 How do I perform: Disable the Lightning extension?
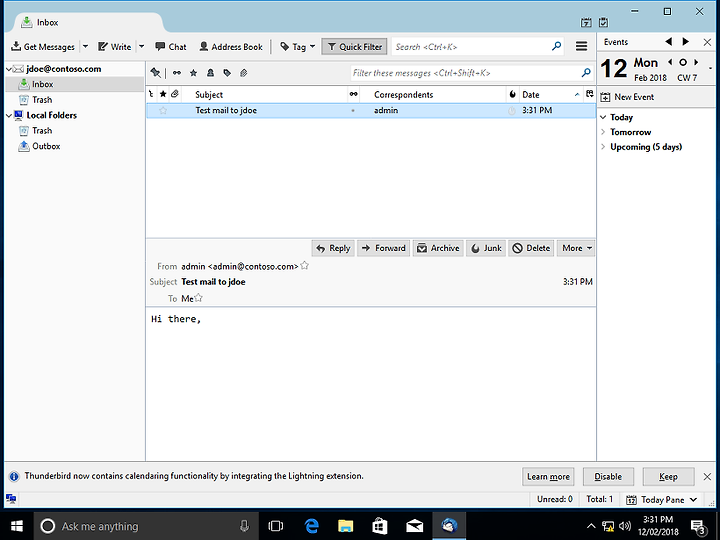(x=608, y=477)
